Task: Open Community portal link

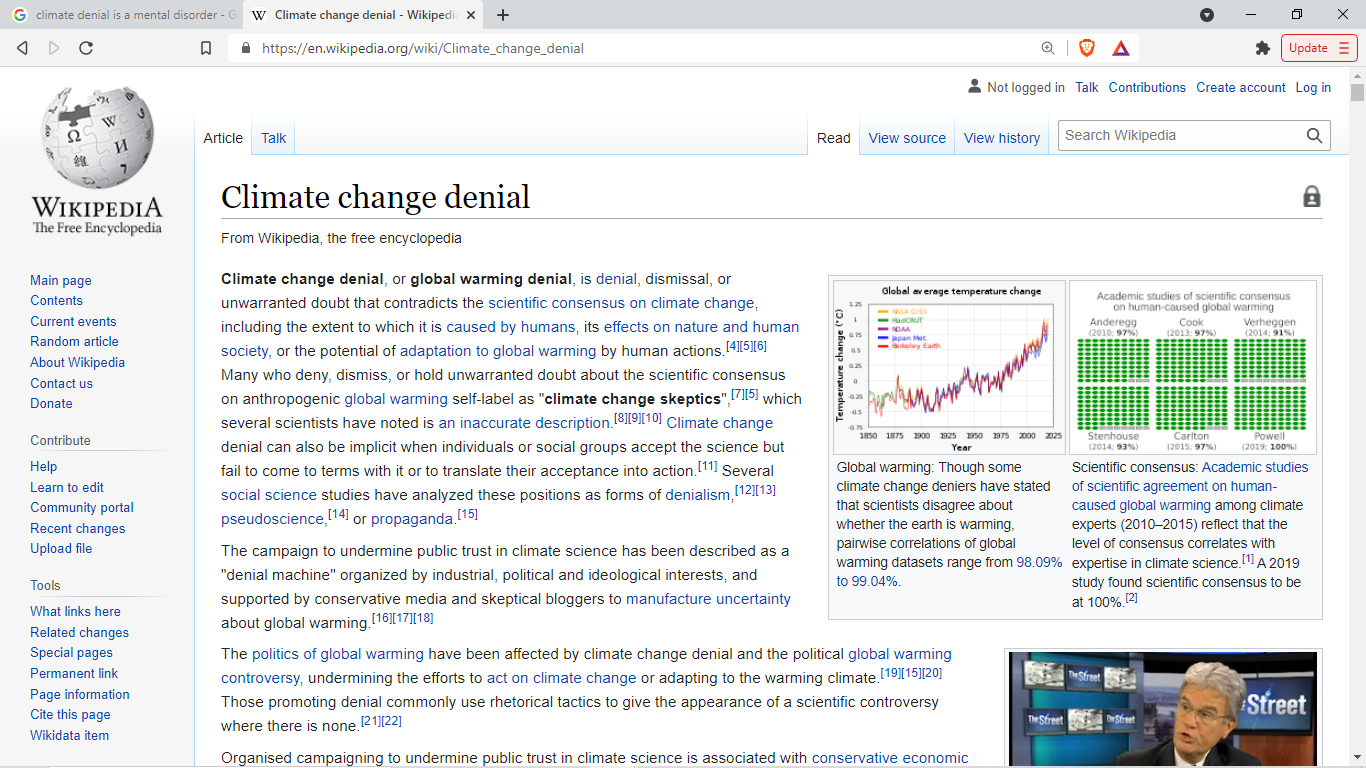Action: pyautogui.click(x=82, y=508)
